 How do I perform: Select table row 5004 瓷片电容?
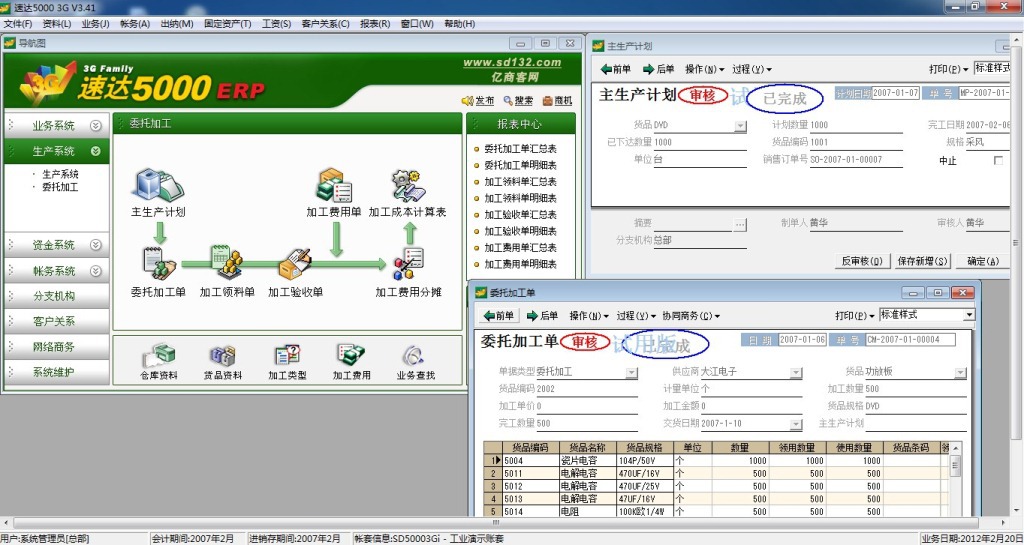715,461
